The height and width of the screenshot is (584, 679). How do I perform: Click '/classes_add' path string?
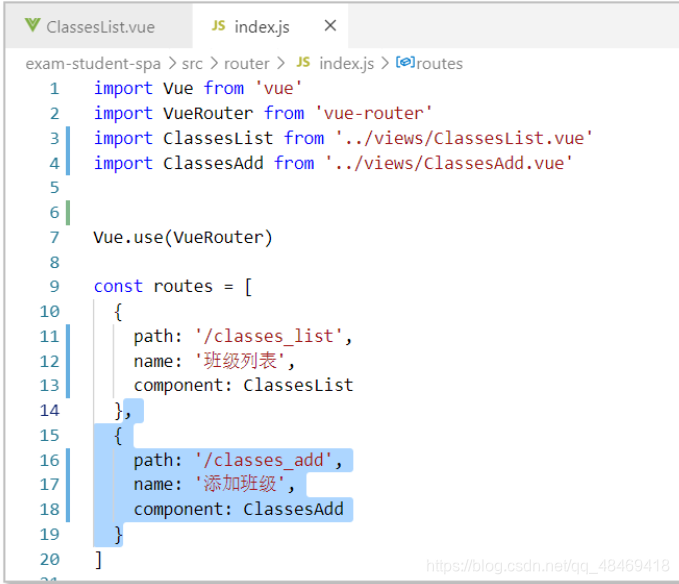coord(263,460)
